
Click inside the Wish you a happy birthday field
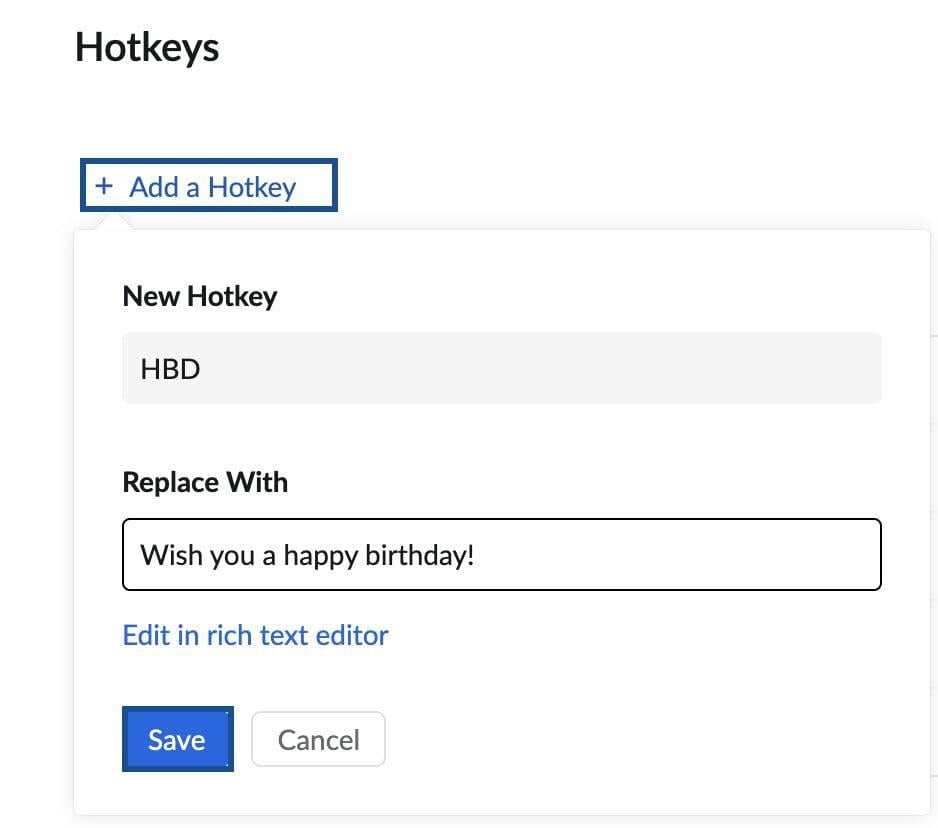(x=500, y=555)
